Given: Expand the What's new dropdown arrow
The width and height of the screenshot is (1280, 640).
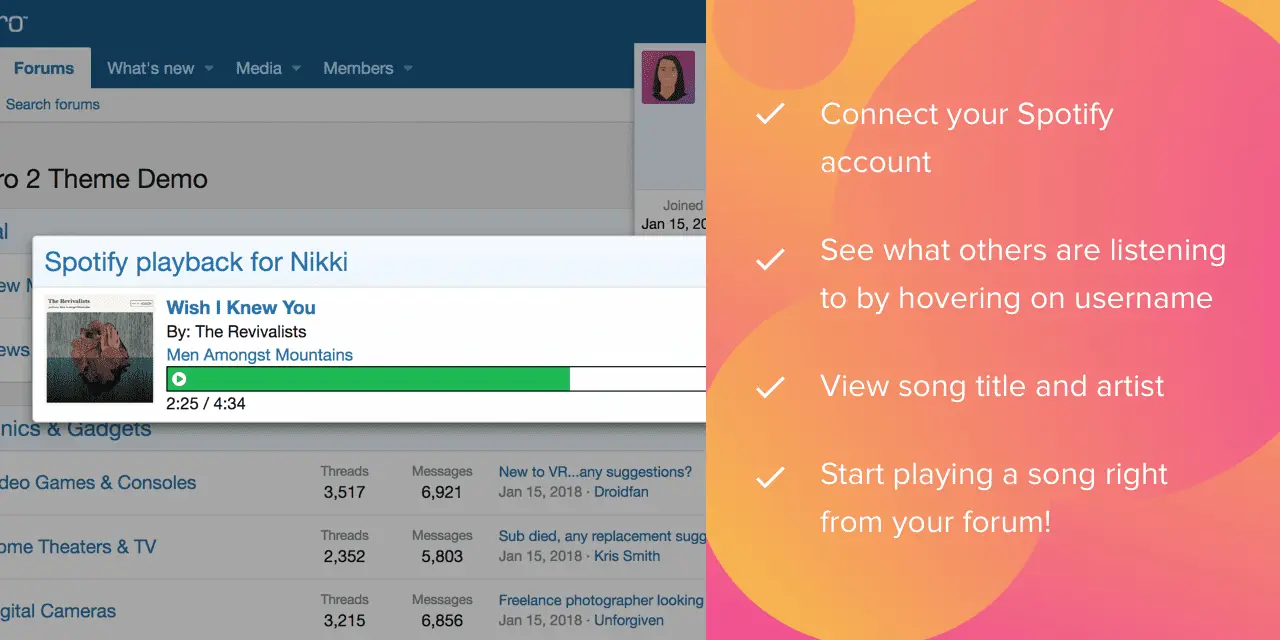Looking at the screenshot, I should tap(209, 69).
